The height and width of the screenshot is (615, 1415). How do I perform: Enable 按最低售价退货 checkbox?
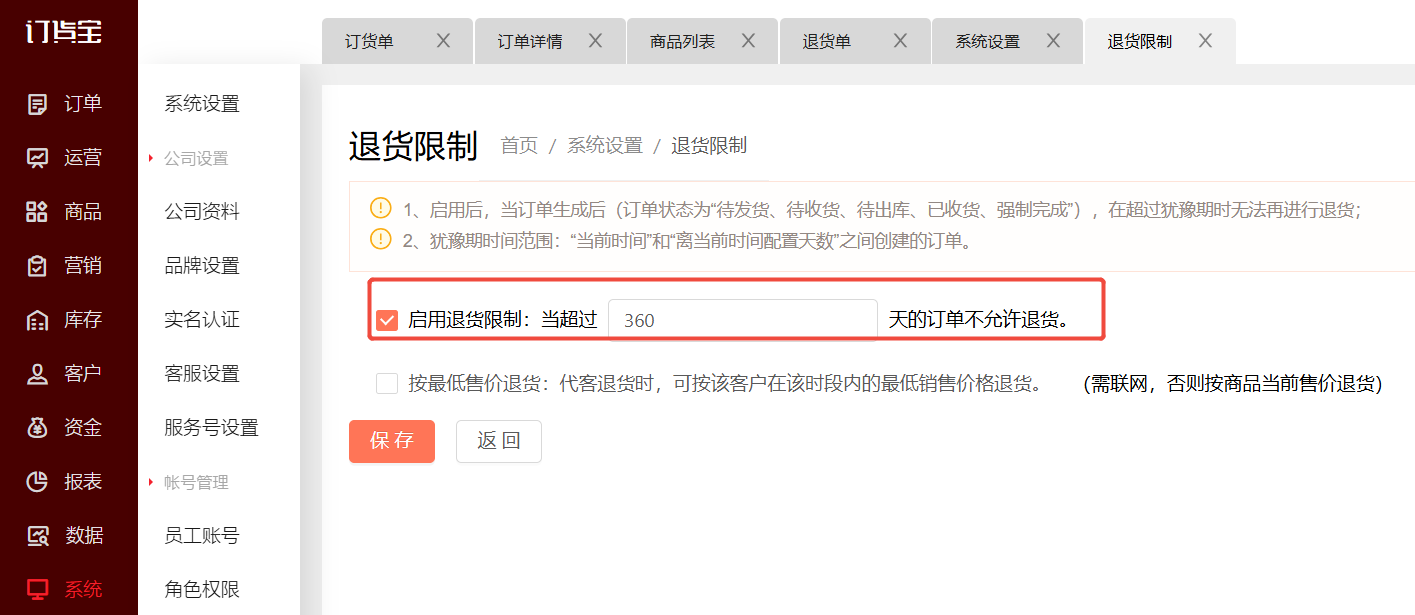[x=387, y=383]
